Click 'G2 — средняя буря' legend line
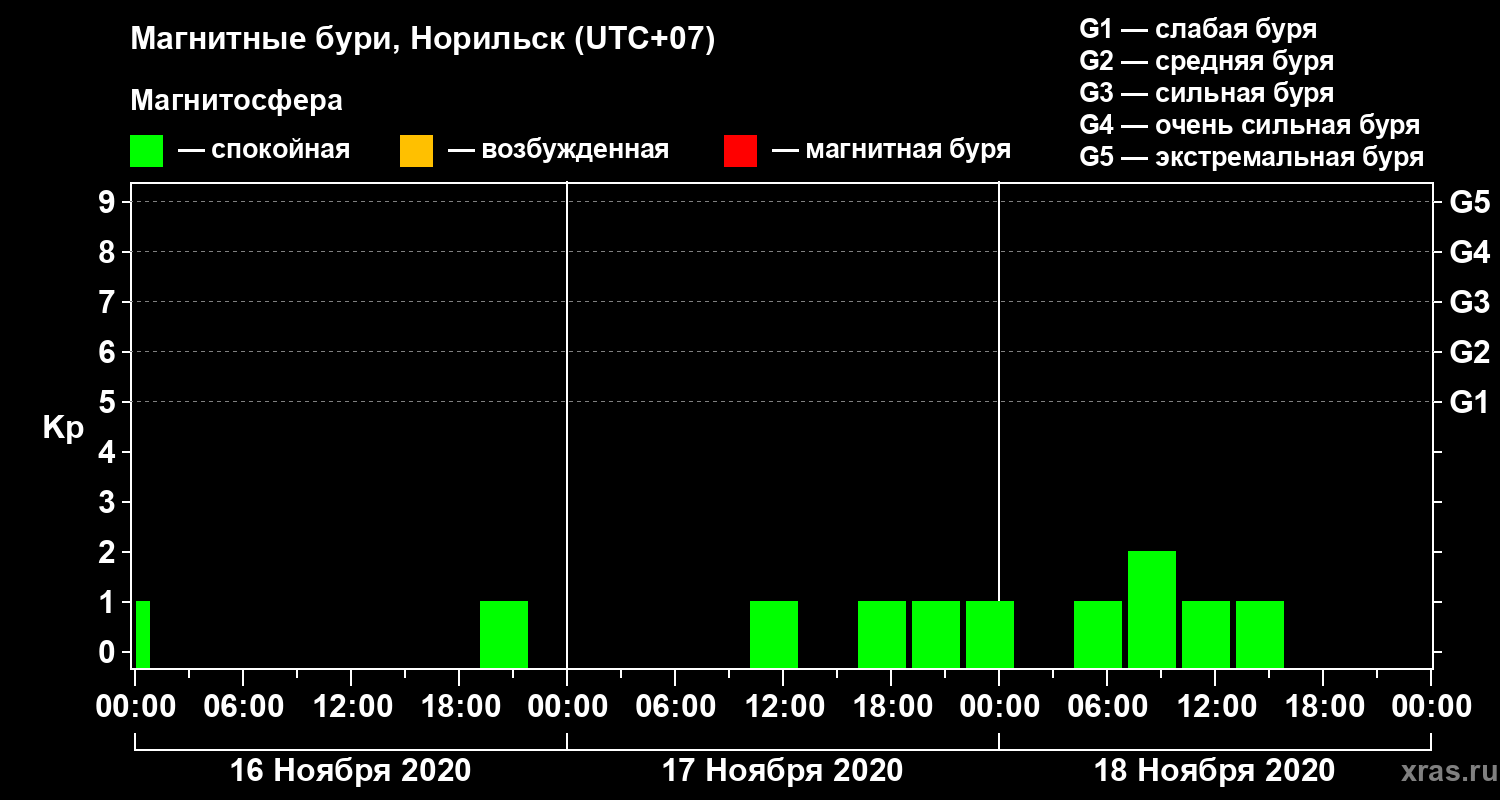Image resolution: width=1500 pixels, height=800 pixels. [1207, 61]
